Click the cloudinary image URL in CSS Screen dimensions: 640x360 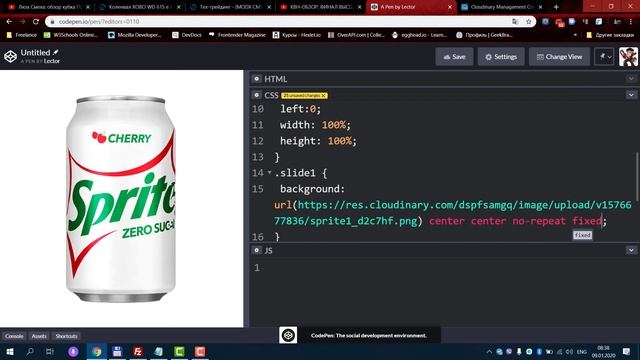click(452, 213)
